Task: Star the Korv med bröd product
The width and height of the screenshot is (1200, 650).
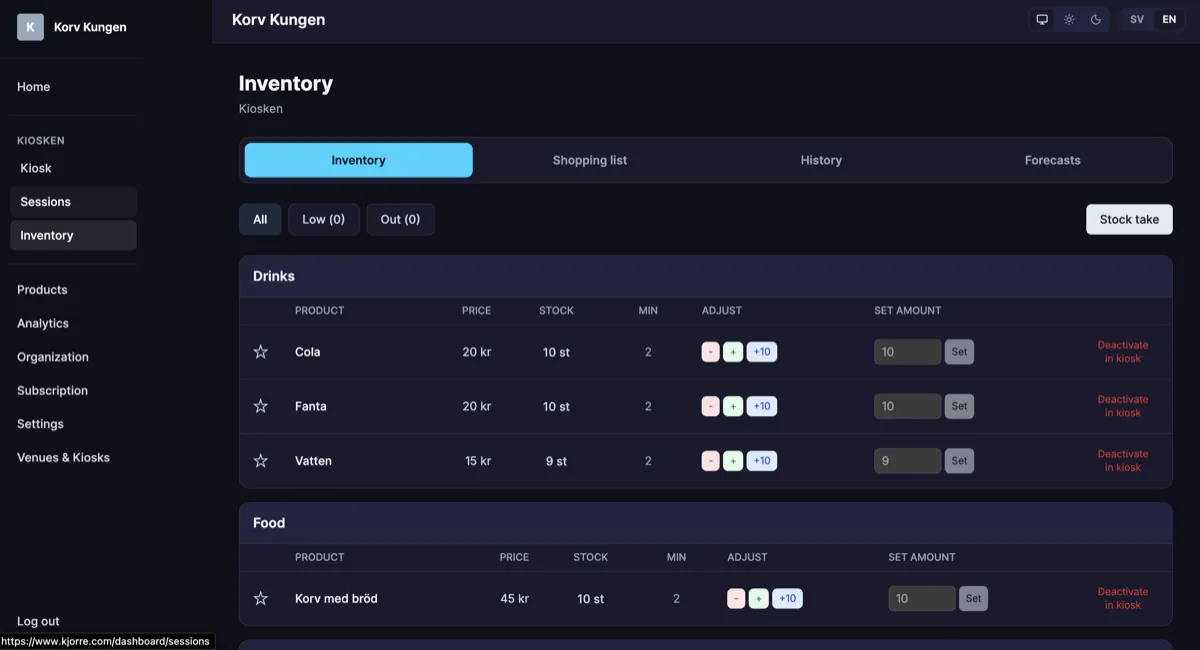Action: coord(261,599)
